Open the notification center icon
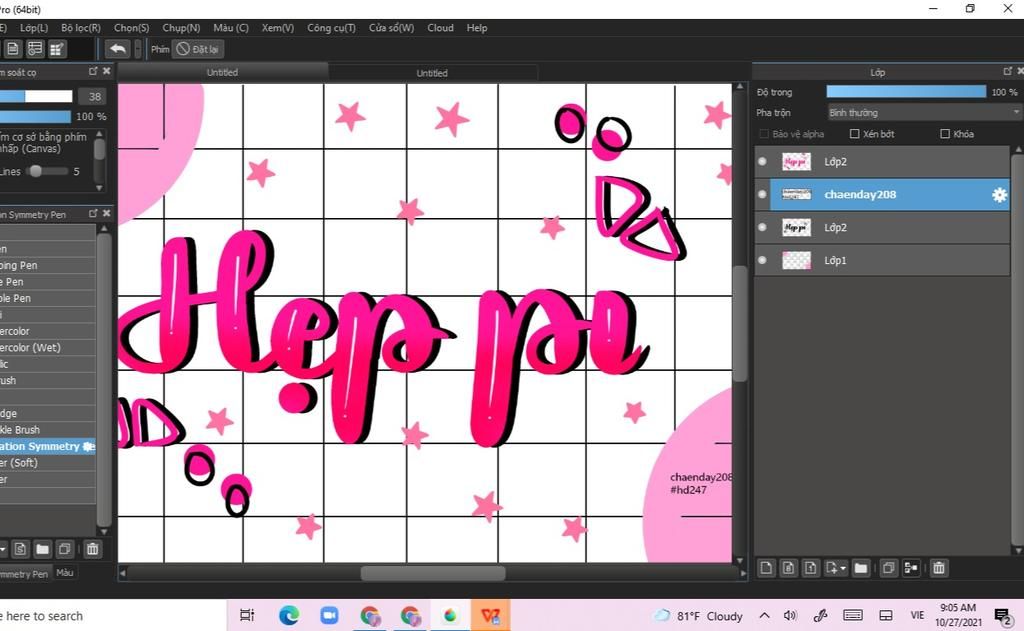Screen dimensions: 1024x631 click(1002, 615)
